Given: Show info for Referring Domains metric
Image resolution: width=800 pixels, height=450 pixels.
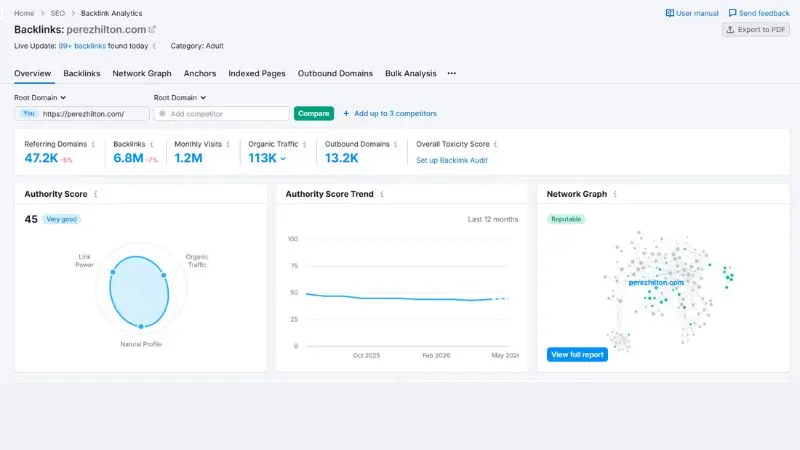Looking at the screenshot, I should point(93,144).
